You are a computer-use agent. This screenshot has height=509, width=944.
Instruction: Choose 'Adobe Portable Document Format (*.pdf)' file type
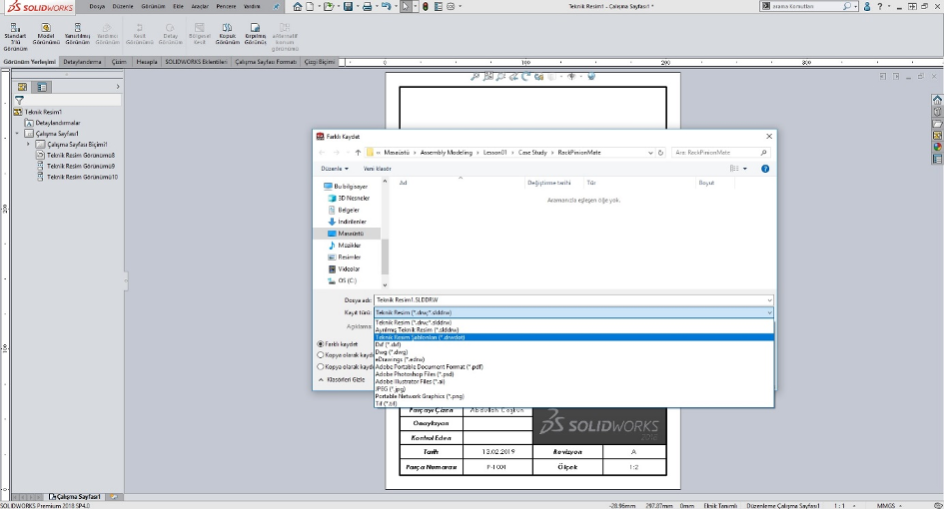[428, 368]
